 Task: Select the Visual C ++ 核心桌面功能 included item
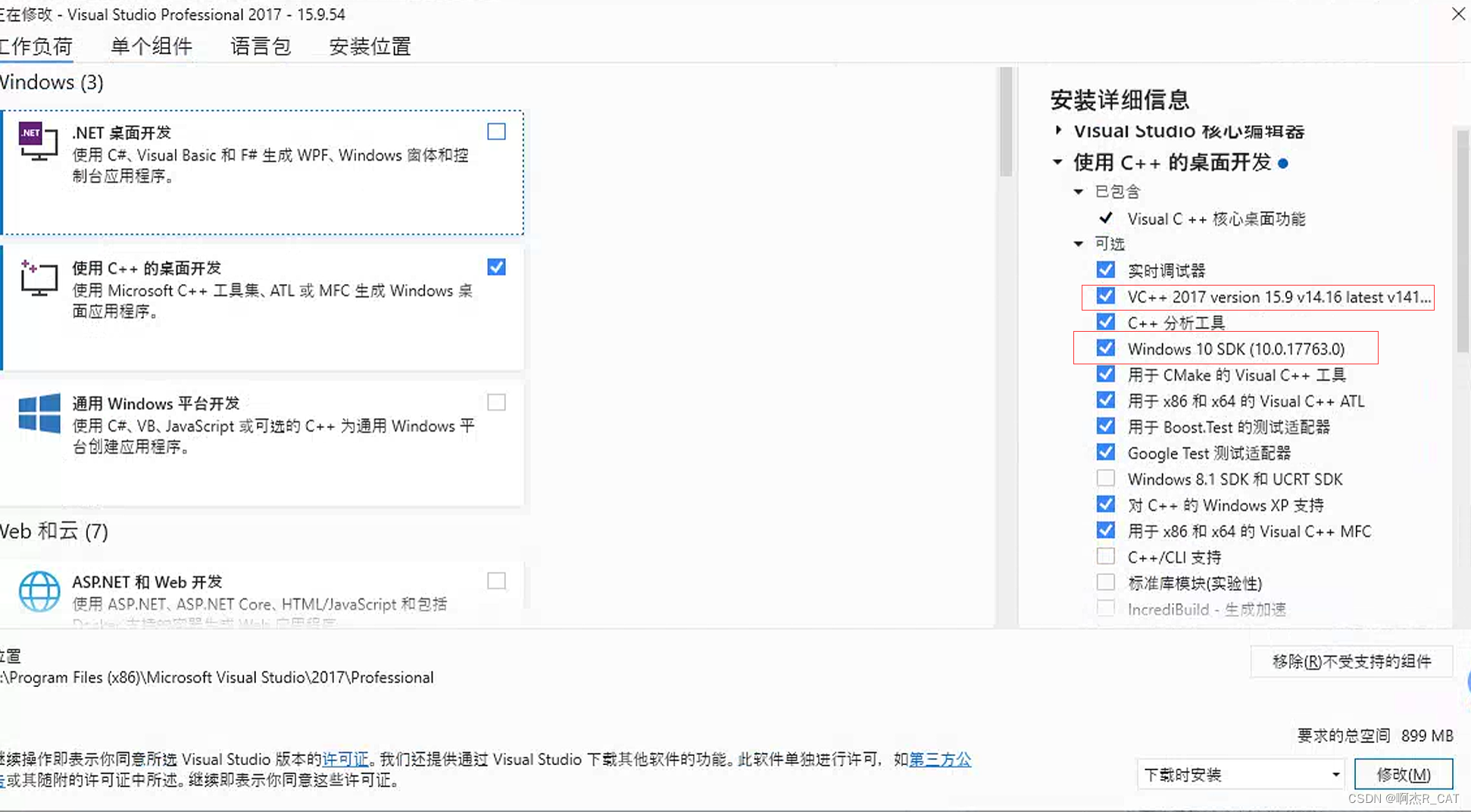(x=1216, y=219)
